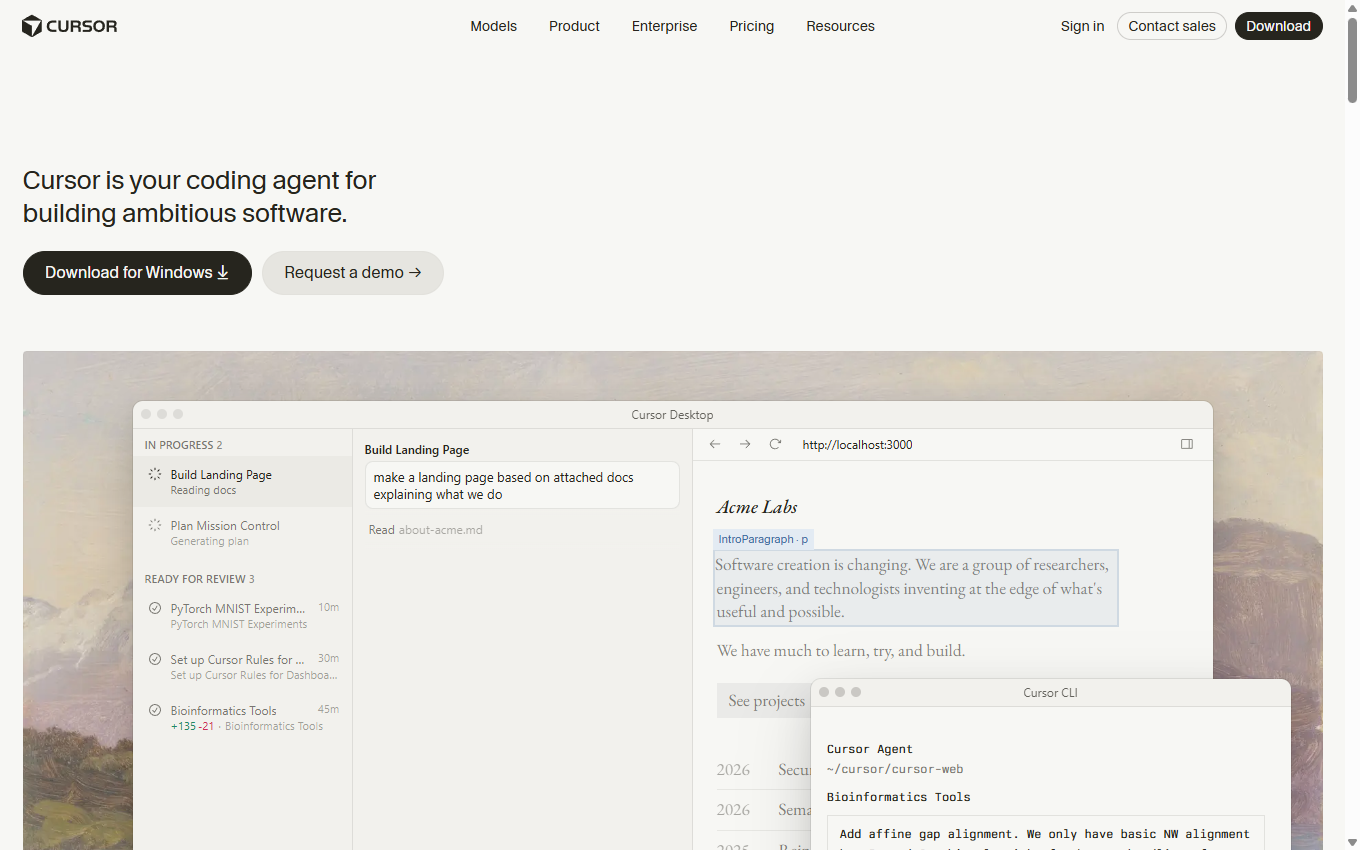Click the READY FOR REVIEW 3 section header

[200, 579]
